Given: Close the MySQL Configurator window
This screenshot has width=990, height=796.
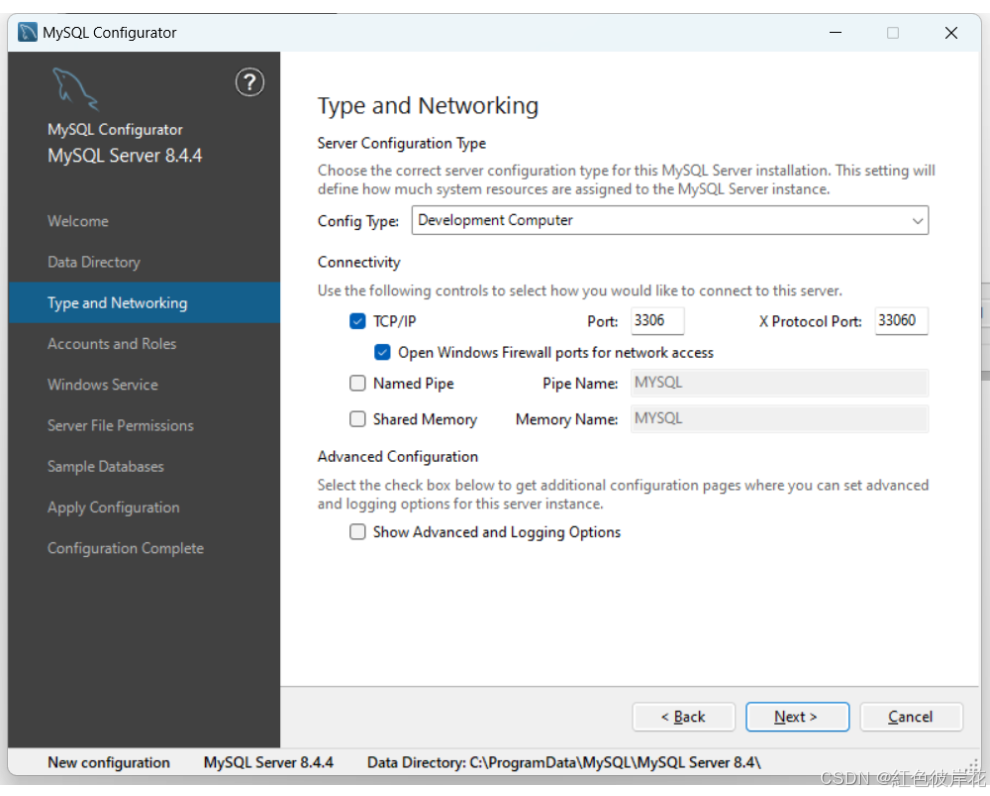Looking at the screenshot, I should pos(951,33).
